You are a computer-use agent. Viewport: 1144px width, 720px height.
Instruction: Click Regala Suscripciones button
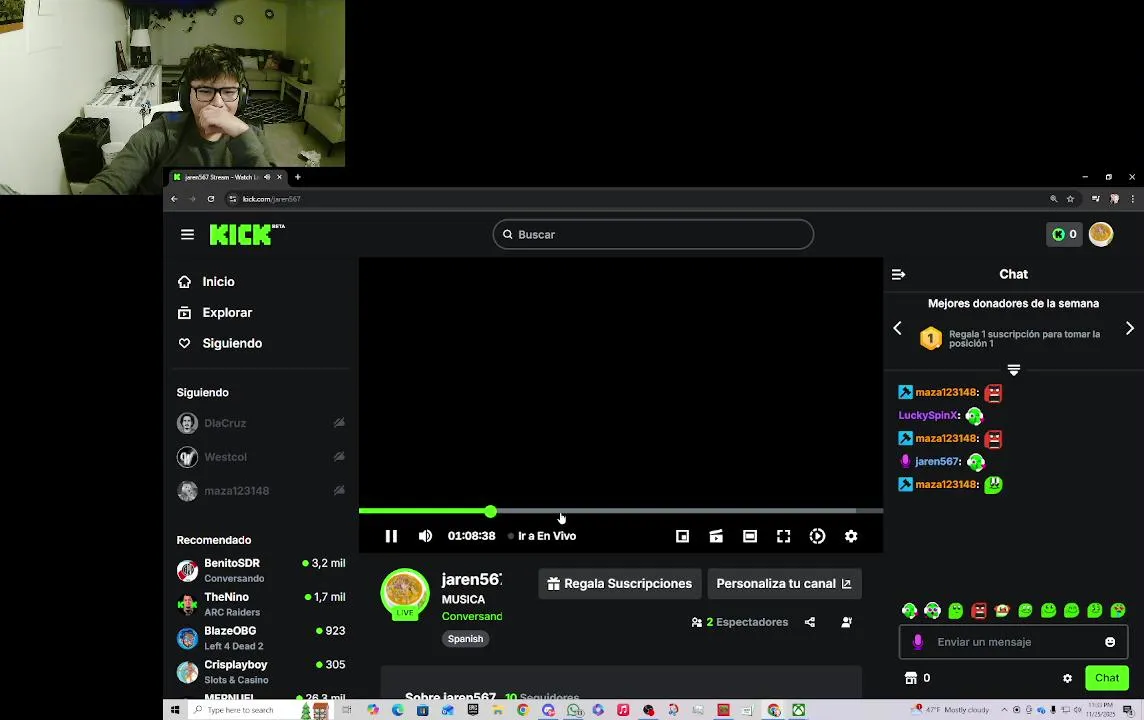(620, 584)
